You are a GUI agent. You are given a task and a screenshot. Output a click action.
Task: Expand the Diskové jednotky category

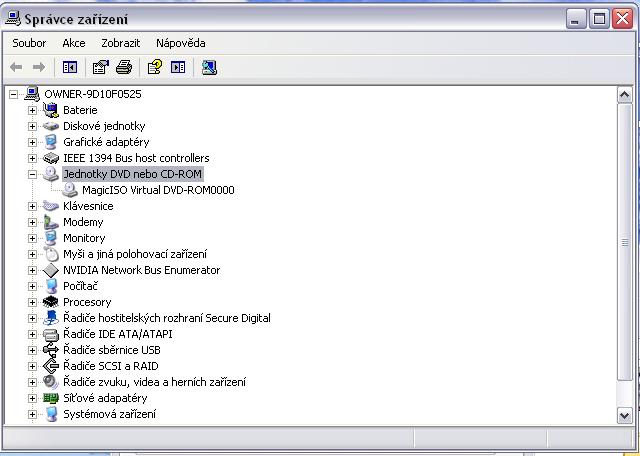point(32,126)
